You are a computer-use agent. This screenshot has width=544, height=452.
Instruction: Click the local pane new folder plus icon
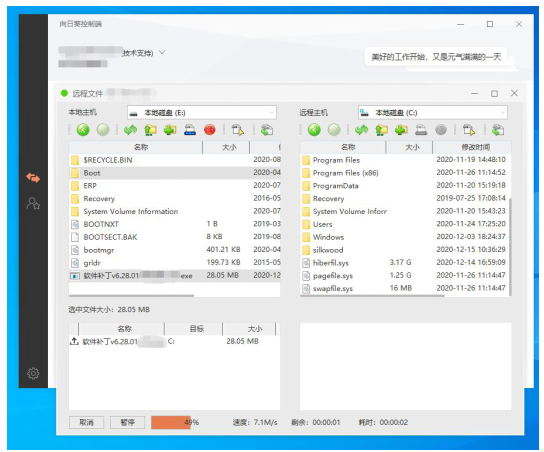click(x=170, y=130)
